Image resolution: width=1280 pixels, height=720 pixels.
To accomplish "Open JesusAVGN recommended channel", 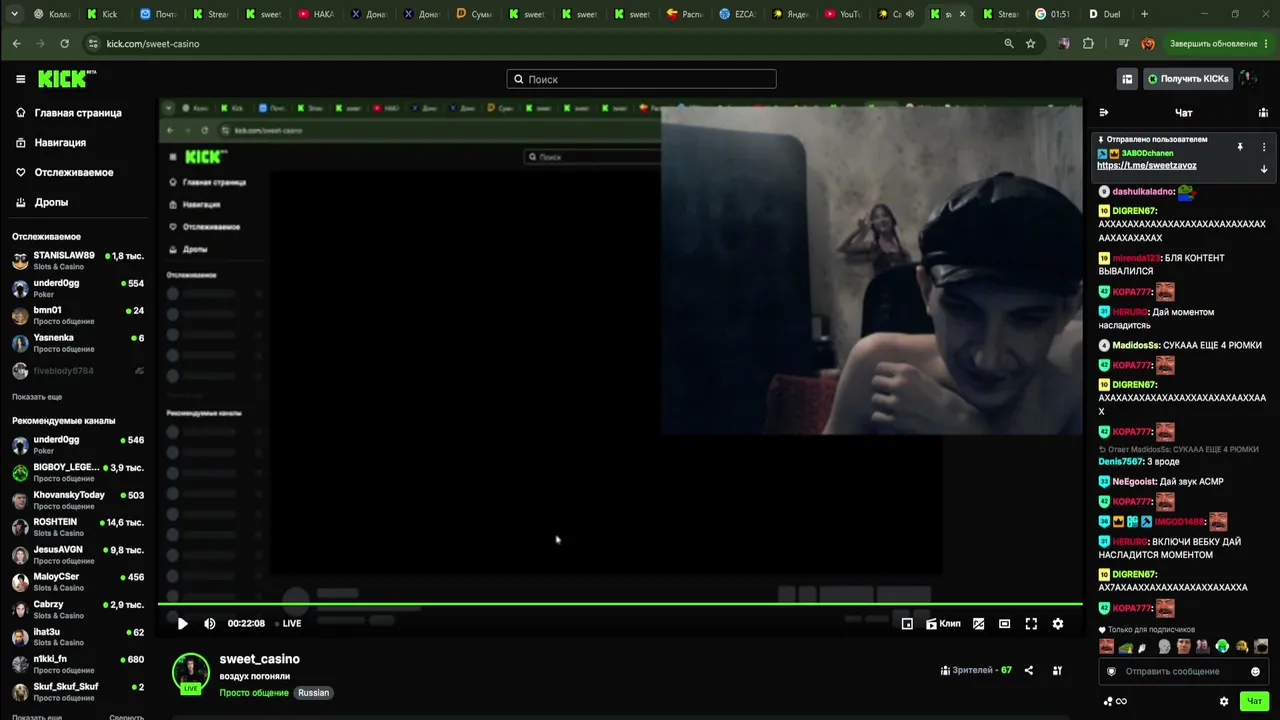I will point(79,555).
